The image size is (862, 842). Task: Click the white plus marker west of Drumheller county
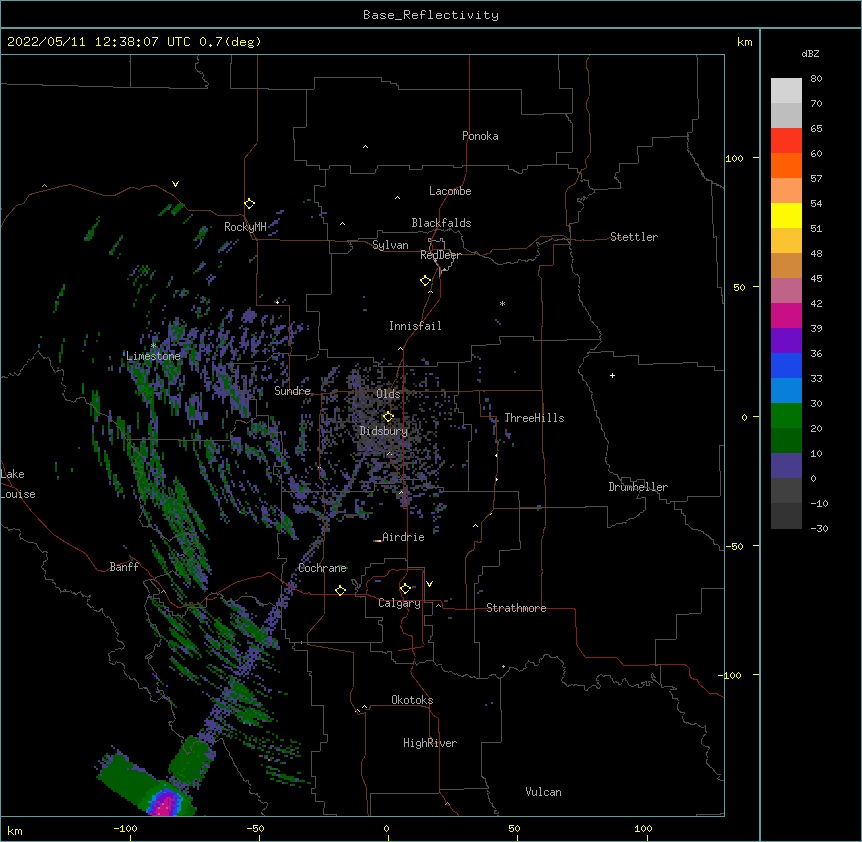pyautogui.click(x=612, y=375)
